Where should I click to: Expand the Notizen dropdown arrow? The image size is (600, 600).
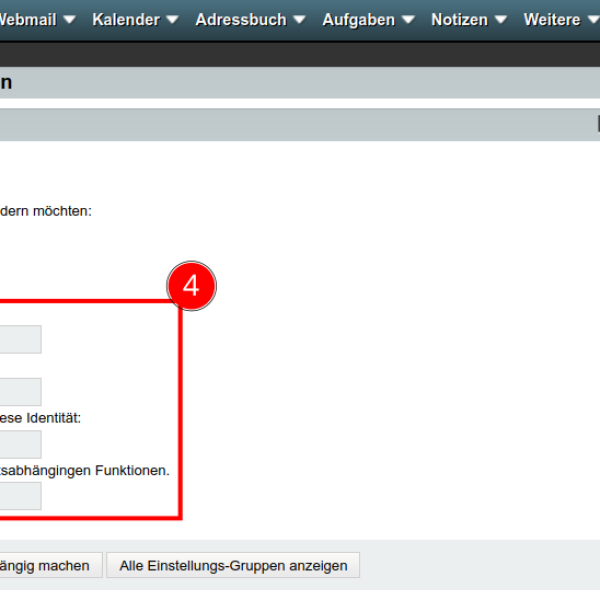[x=501, y=20]
